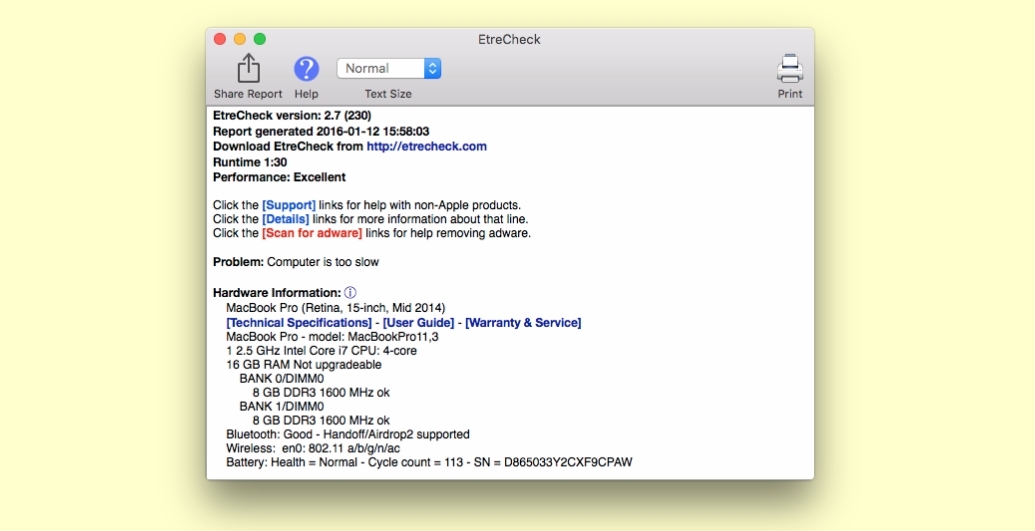Click the red [Scan for adware] link
This screenshot has width=1035, height=531.
click(312, 233)
